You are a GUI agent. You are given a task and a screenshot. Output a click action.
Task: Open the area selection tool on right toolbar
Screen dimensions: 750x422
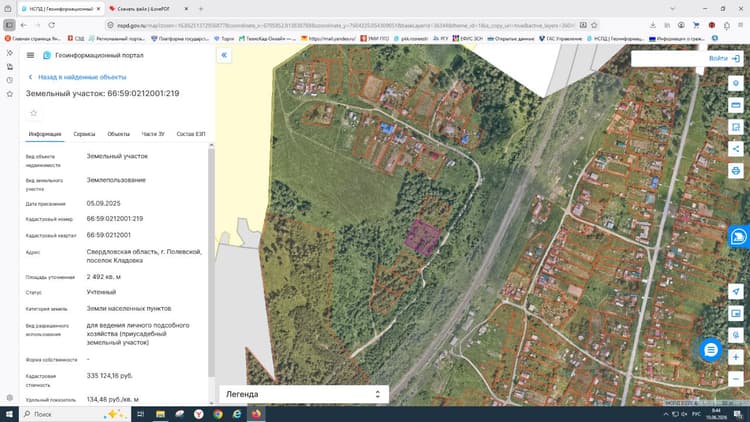point(736,127)
